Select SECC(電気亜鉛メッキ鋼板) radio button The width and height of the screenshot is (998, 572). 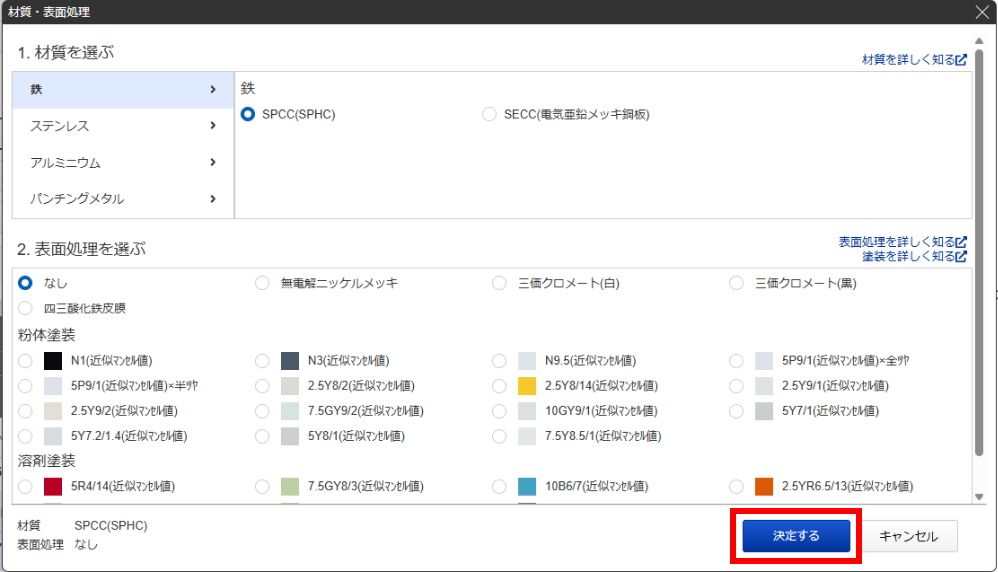pos(489,115)
